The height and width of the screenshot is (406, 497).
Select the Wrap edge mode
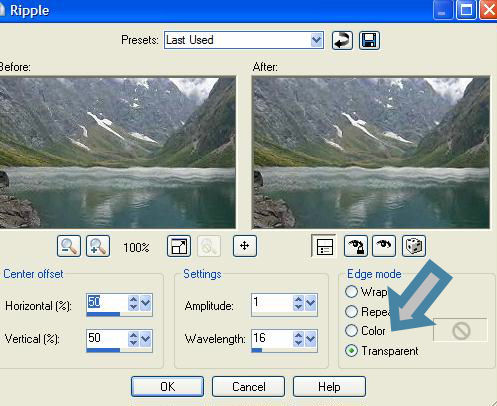tap(351, 292)
